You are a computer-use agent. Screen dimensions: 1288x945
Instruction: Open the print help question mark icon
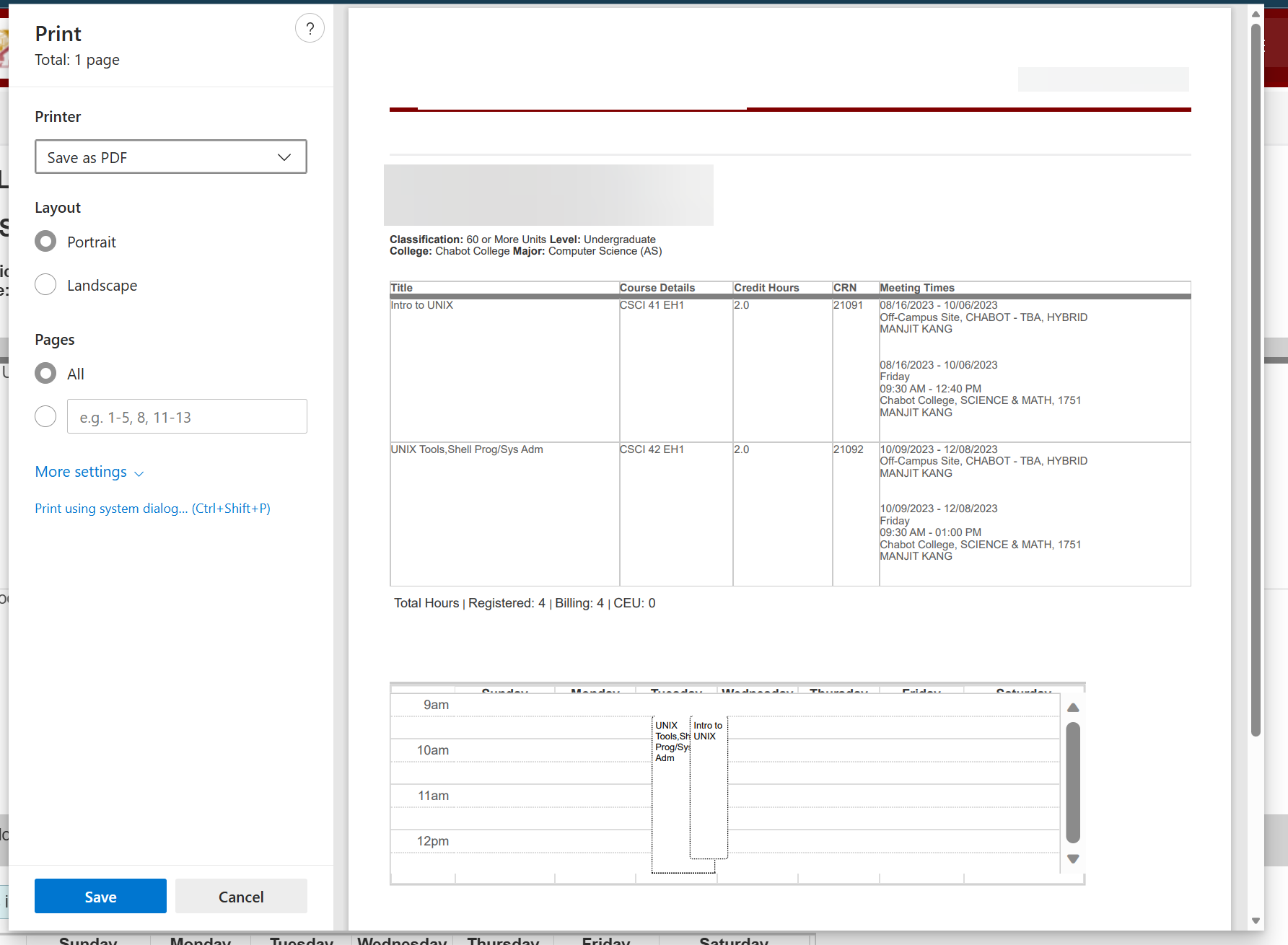pyautogui.click(x=310, y=29)
